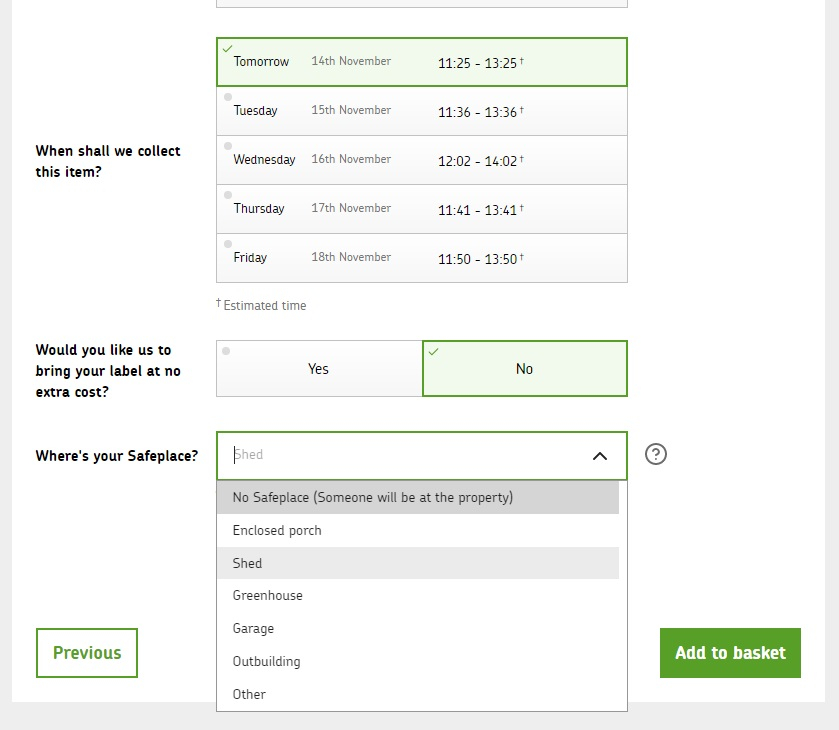Click the Add to basket button
The height and width of the screenshot is (730, 839).
pyautogui.click(x=730, y=653)
